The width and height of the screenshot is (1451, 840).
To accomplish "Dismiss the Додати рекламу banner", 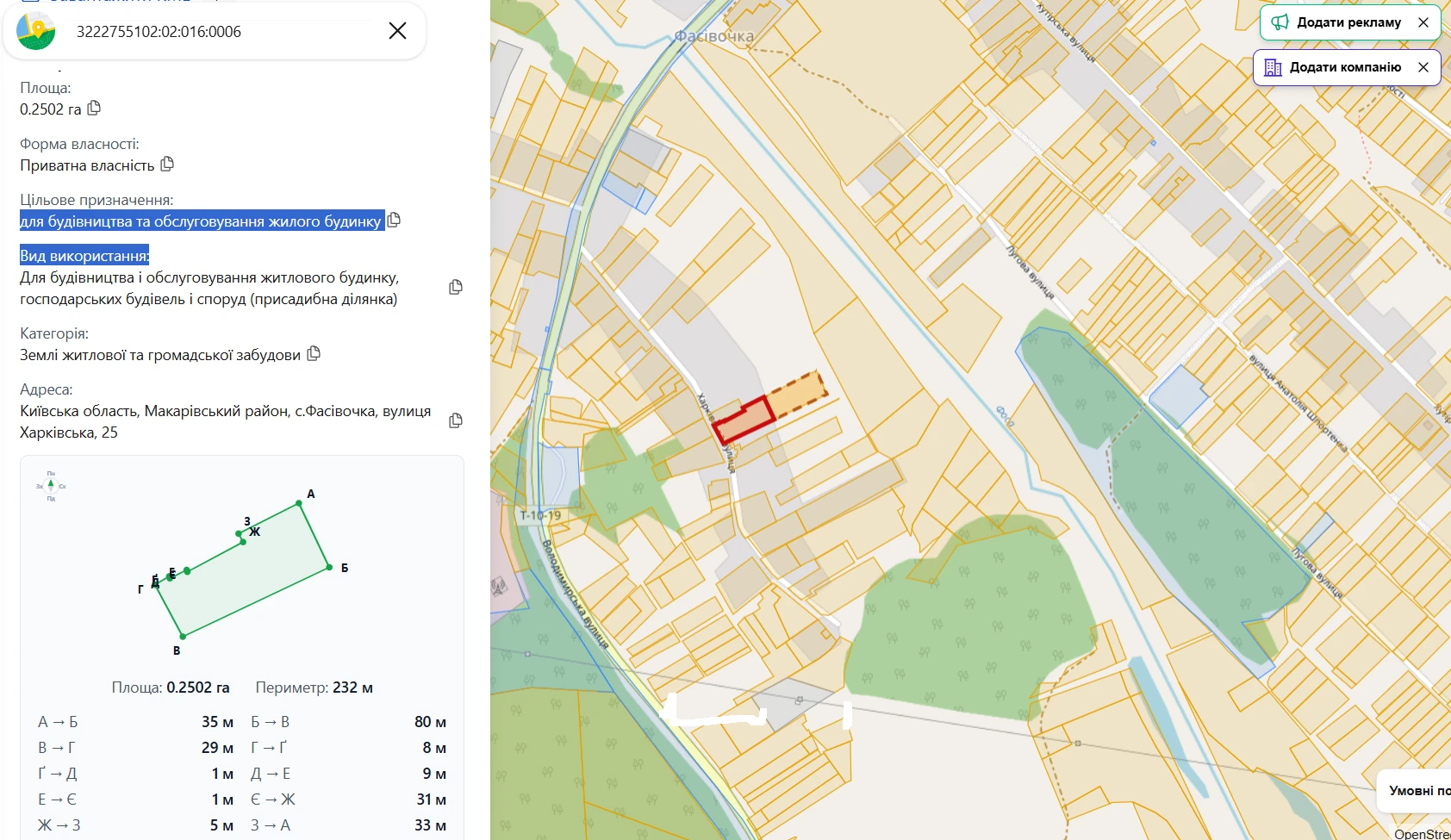I will tap(1423, 22).
